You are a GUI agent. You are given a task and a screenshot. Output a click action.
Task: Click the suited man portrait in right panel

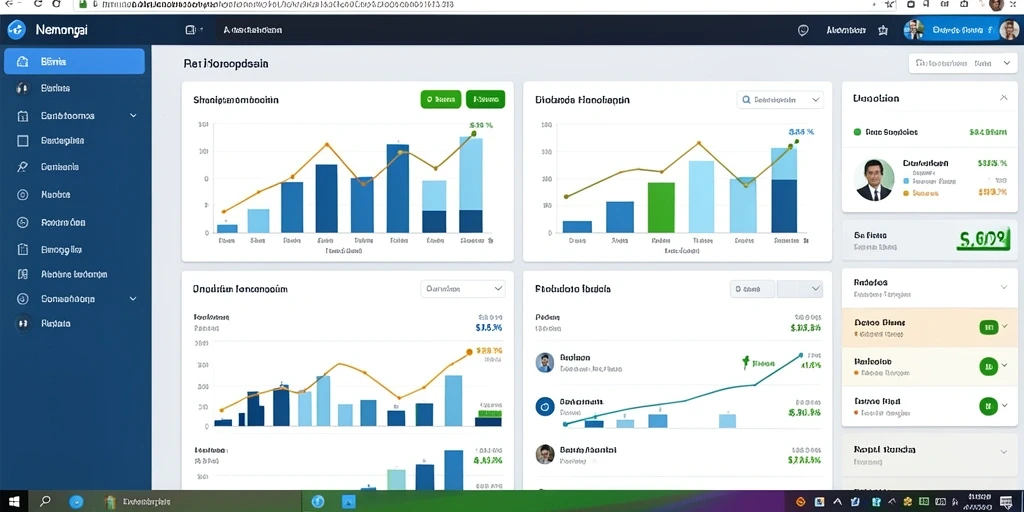[x=874, y=180]
